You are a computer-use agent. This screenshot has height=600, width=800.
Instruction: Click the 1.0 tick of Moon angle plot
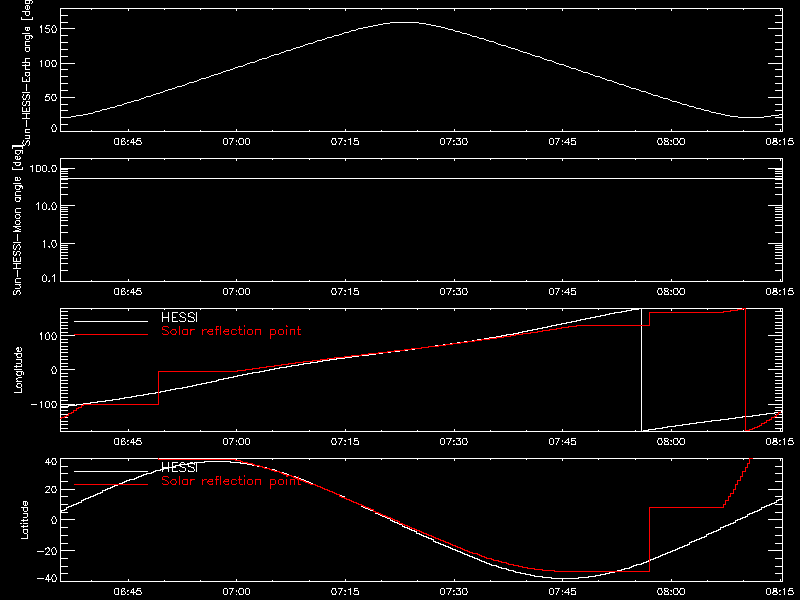click(50, 244)
